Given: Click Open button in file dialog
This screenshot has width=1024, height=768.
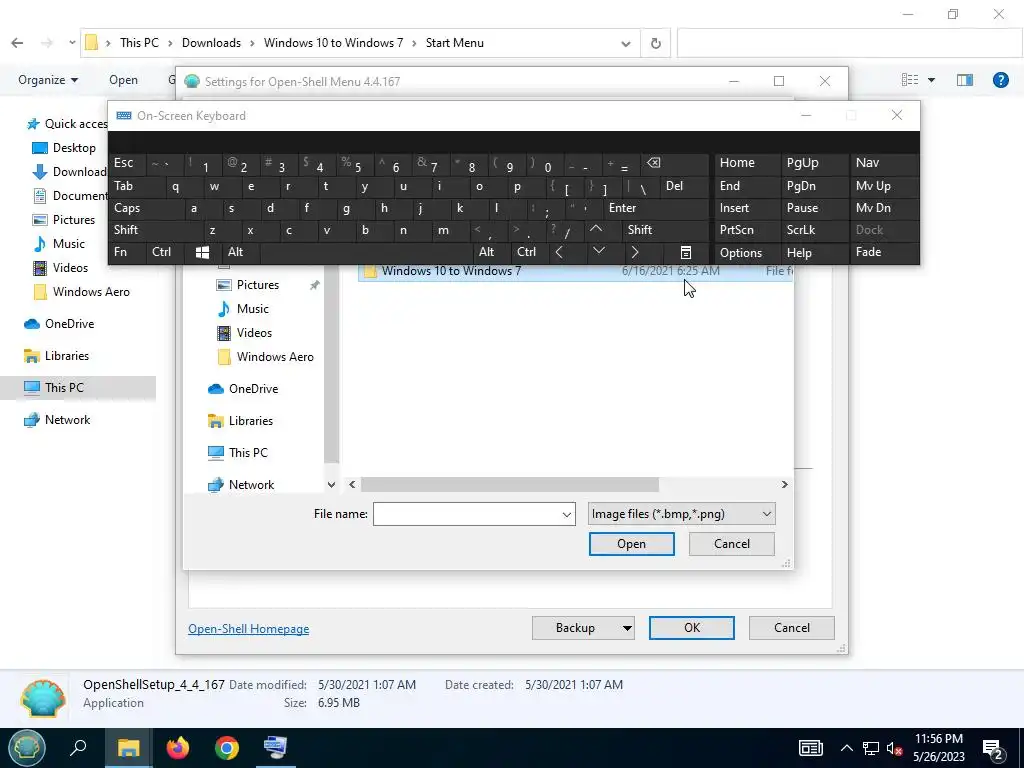Looking at the screenshot, I should tap(632, 544).
